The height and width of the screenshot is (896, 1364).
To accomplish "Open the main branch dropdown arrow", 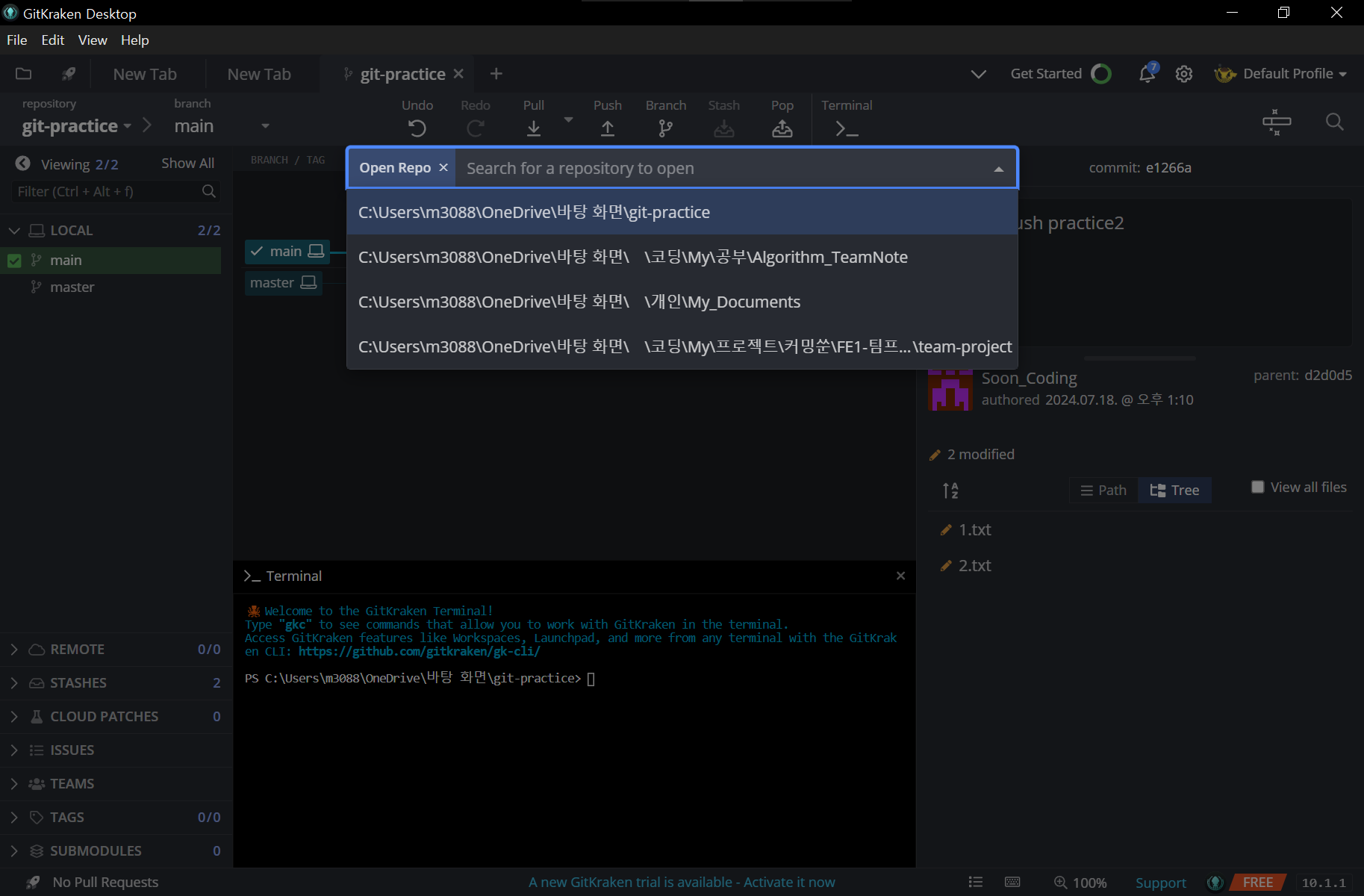I will click(x=265, y=126).
